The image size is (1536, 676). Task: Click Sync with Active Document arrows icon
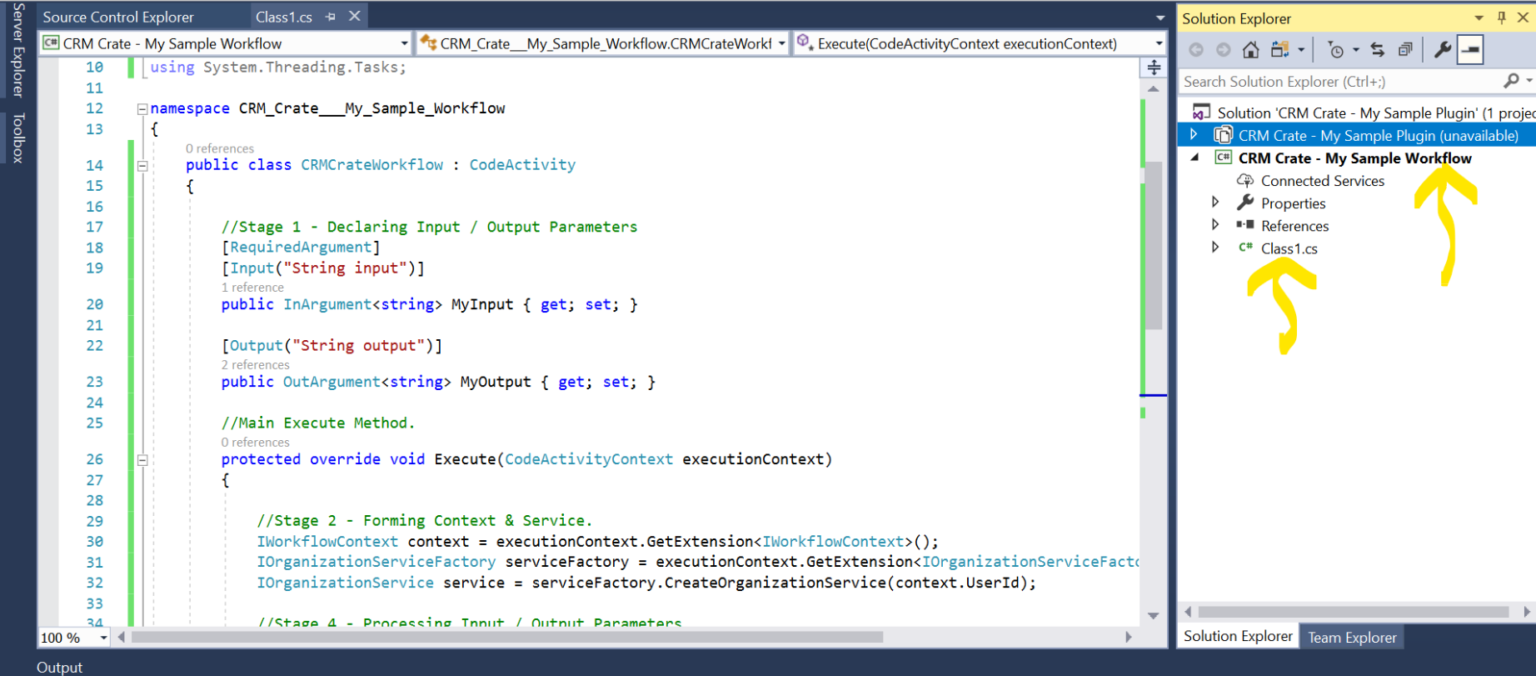(1377, 50)
